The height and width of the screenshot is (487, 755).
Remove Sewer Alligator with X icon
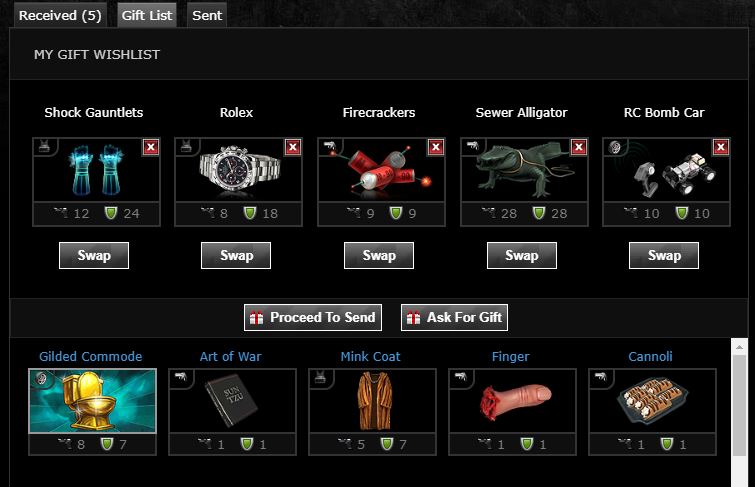(x=578, y=147)
